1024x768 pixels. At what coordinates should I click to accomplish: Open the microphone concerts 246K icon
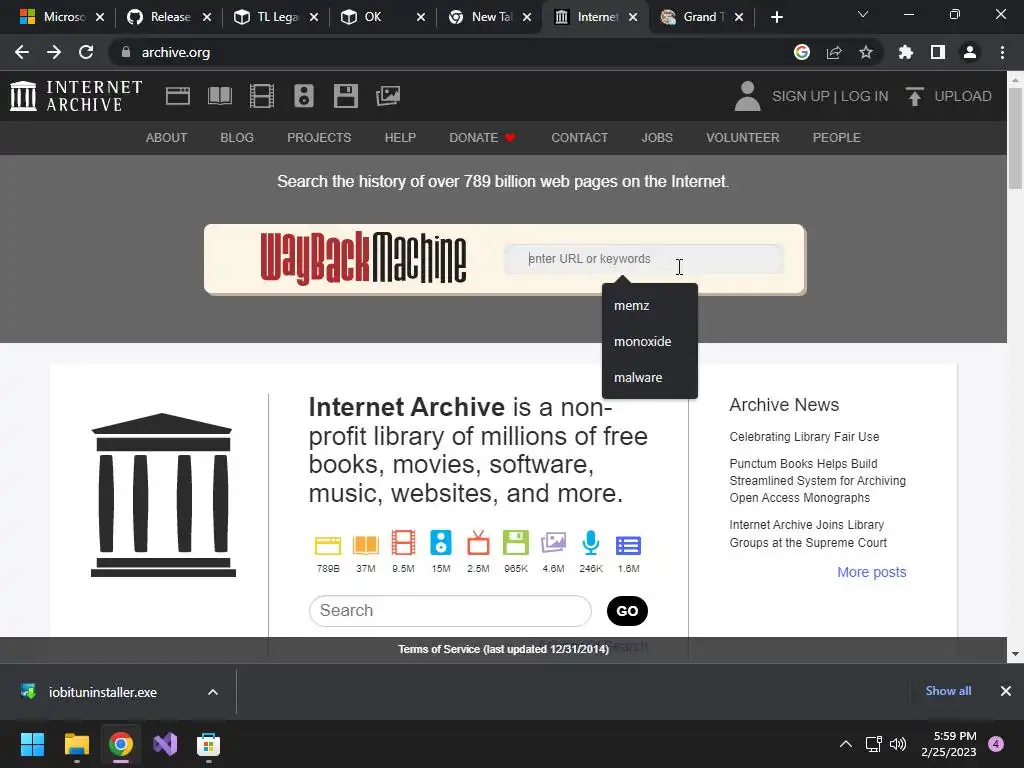point(590,543)
